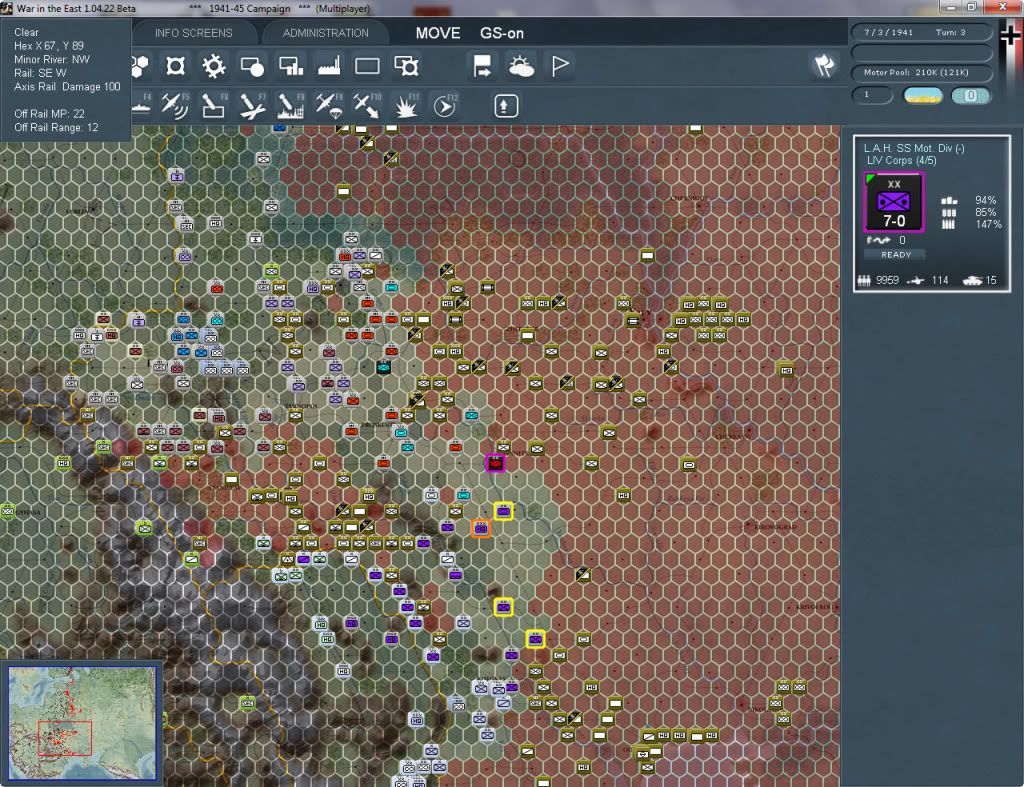Screen dimensions: 1024x787
Task: Click the READY status button
Action: 895,255
